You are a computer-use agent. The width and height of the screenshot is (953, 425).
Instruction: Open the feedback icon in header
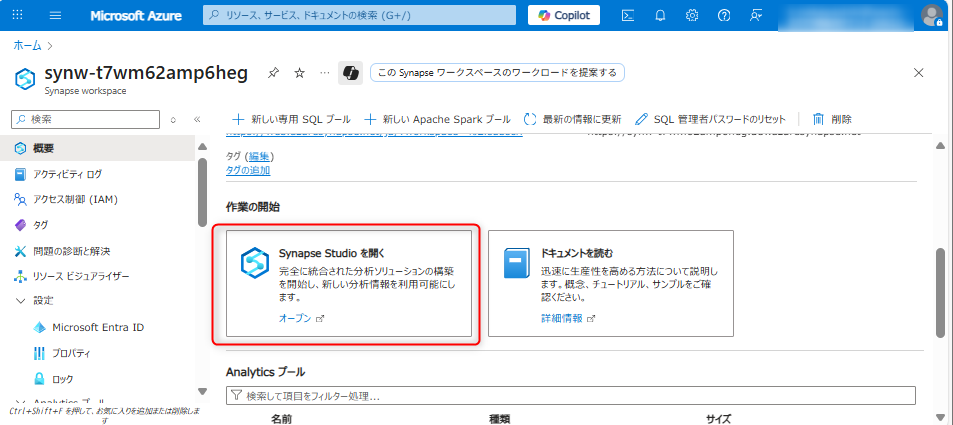pyautogui.click(x=755, y=16)
